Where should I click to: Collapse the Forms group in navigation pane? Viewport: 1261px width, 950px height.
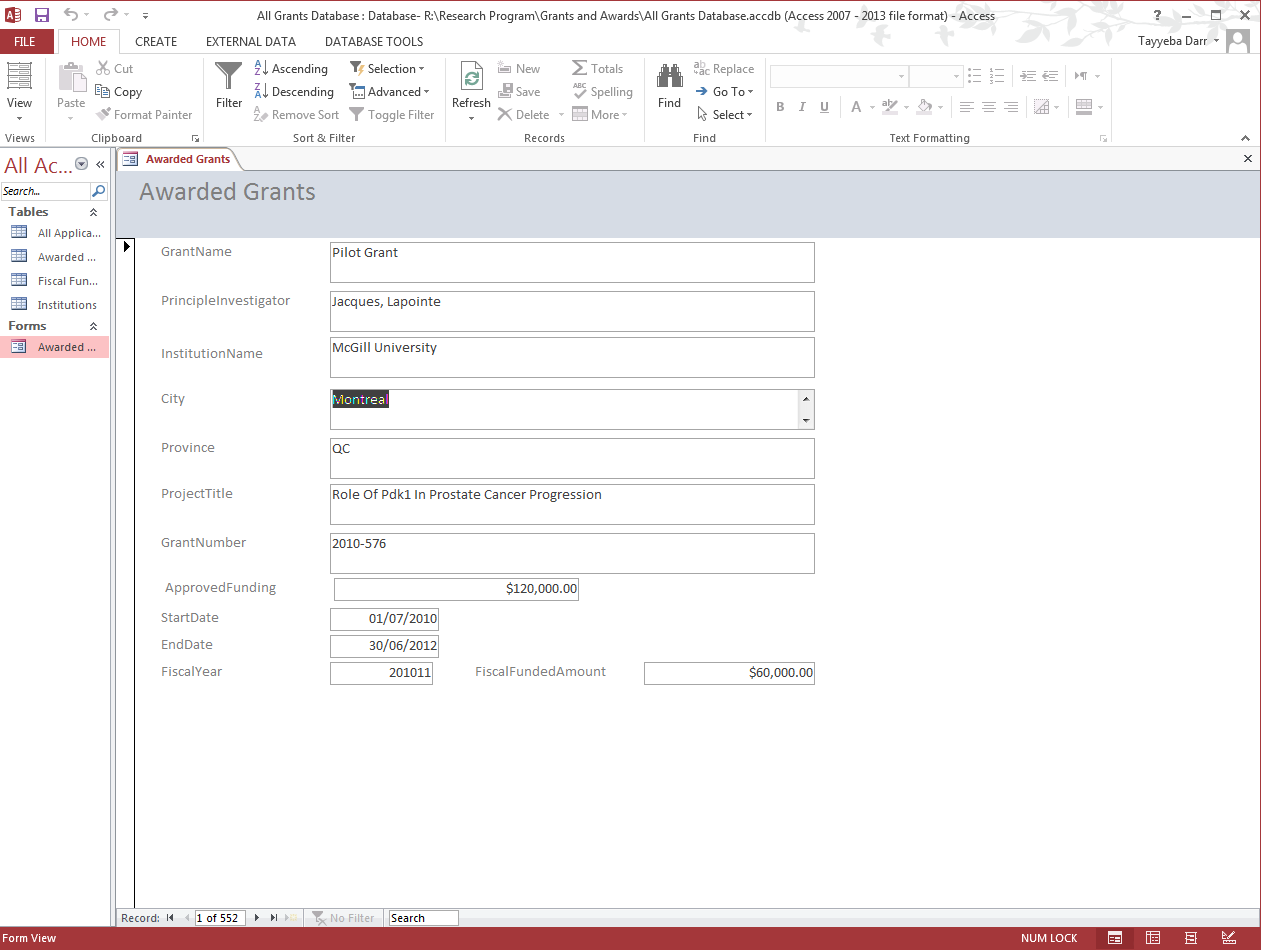(x=94, y=326)
